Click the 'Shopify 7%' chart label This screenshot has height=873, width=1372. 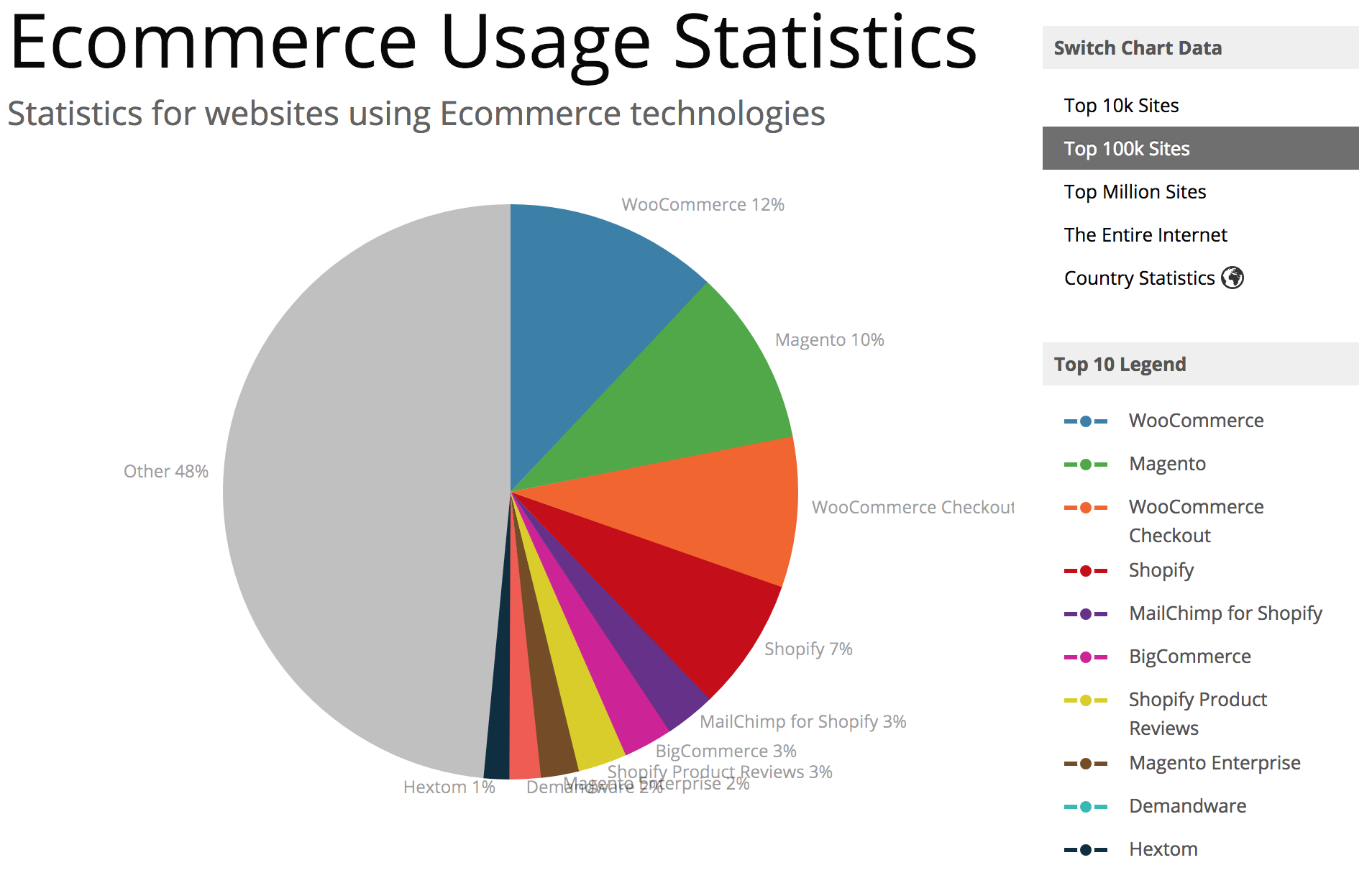pyautogui.click(x=808, y=649)
